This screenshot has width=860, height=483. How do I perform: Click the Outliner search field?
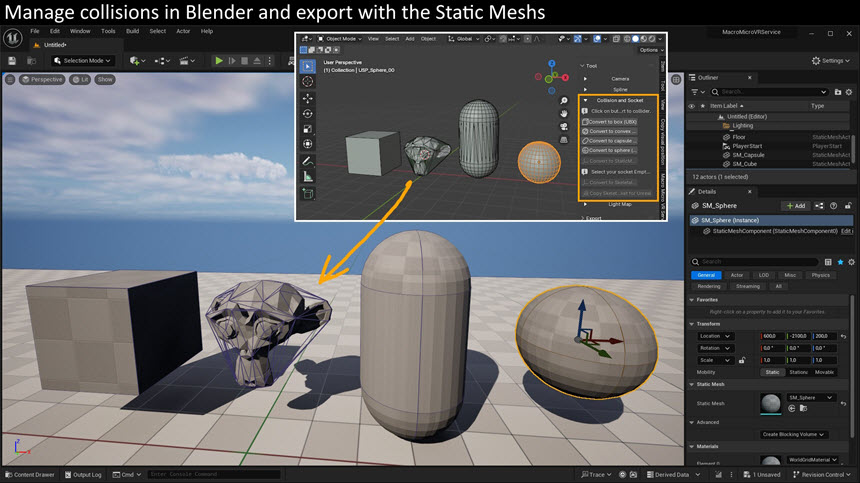pos(770,92)
